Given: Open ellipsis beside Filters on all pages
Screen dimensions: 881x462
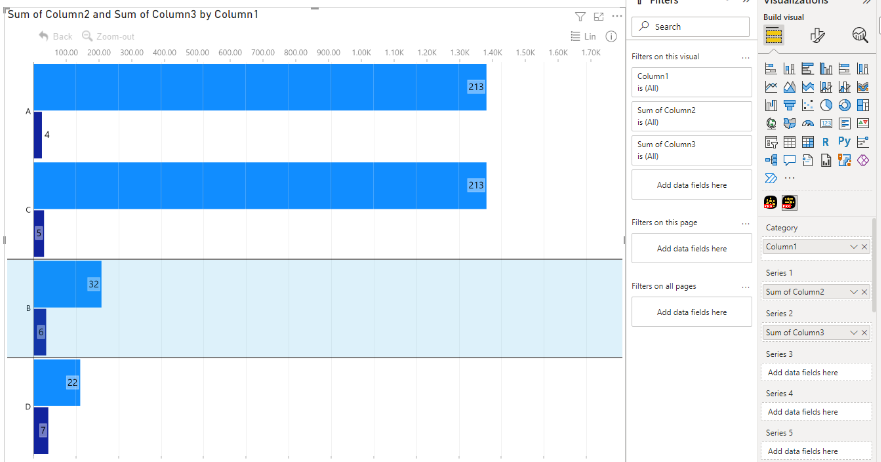Looking at the screenshot, I should coord(745,287).
